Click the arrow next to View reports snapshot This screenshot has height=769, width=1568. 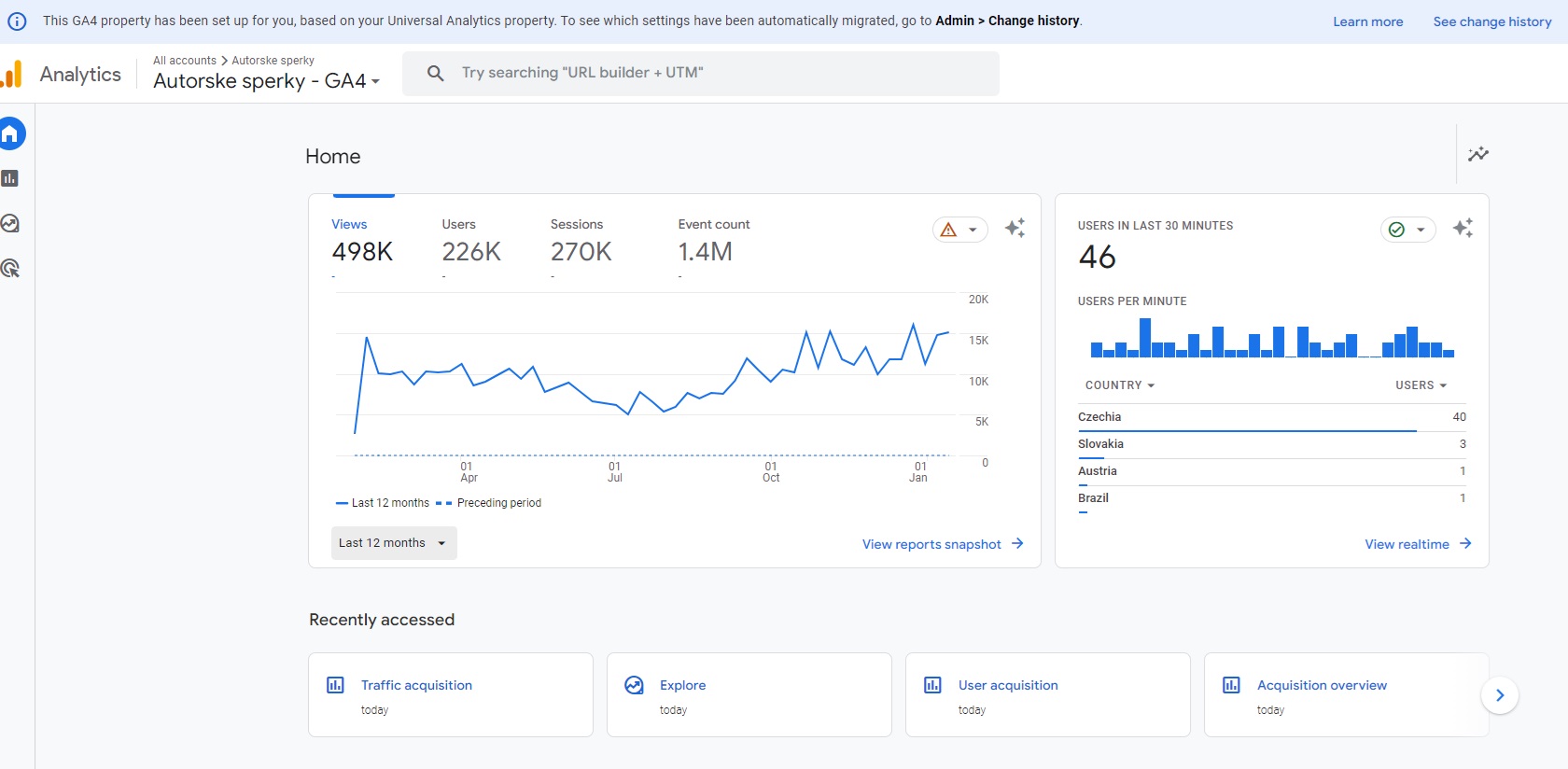click(x=1017, y=543)
